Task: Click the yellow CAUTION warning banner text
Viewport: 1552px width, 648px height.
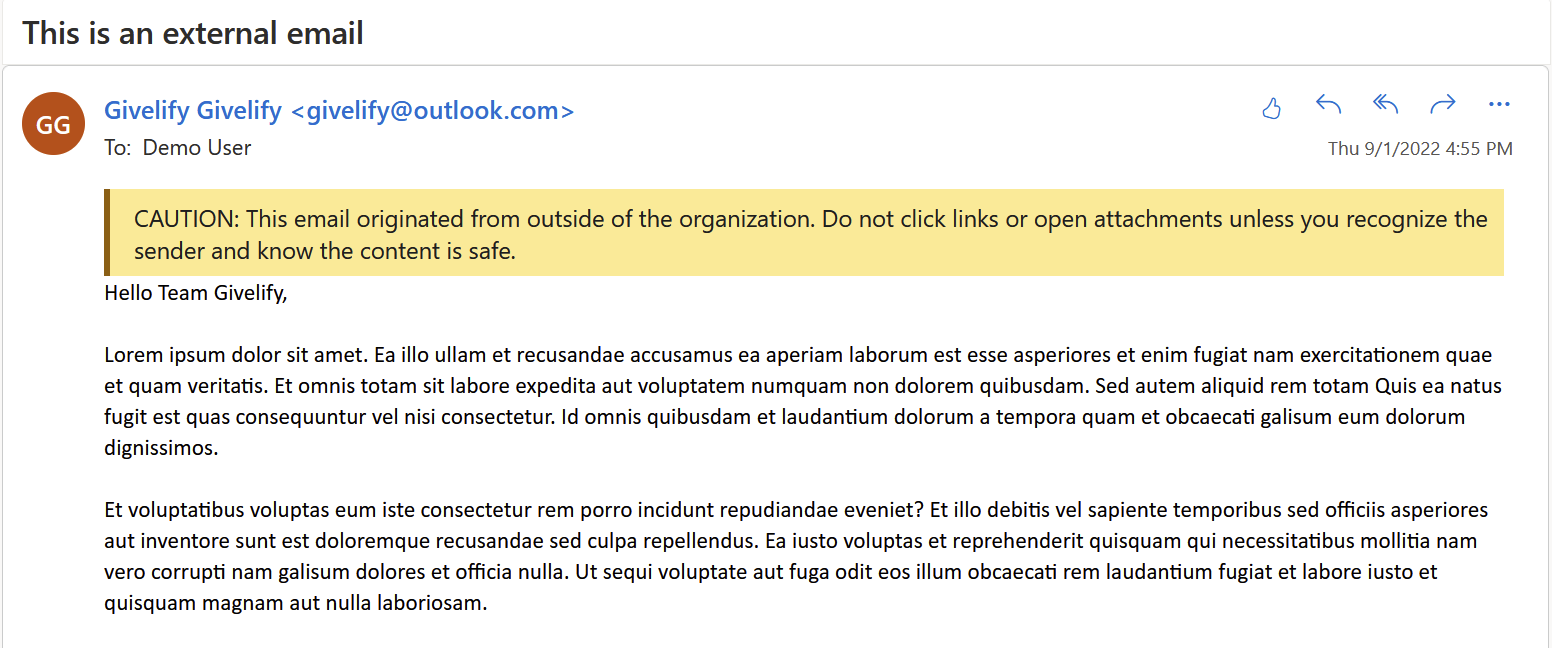Action: click(811, 234)
